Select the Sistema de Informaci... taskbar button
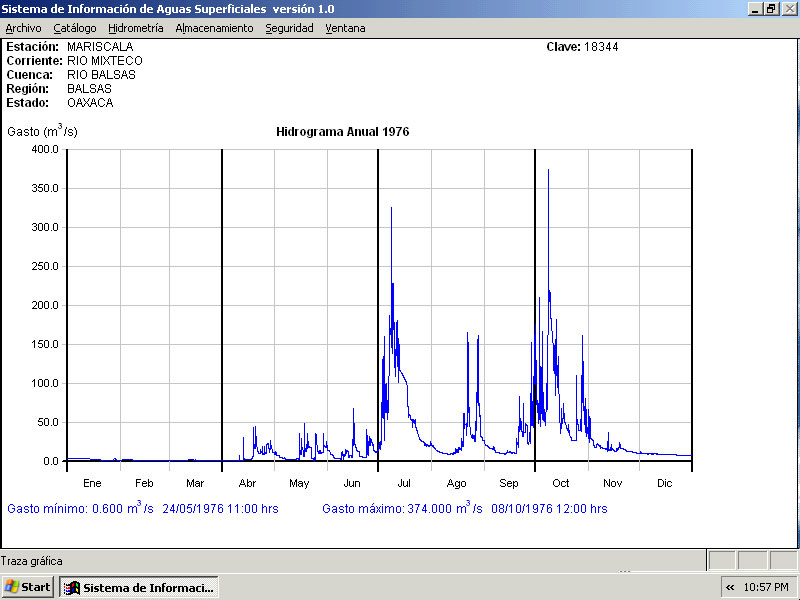 (139, 587)
